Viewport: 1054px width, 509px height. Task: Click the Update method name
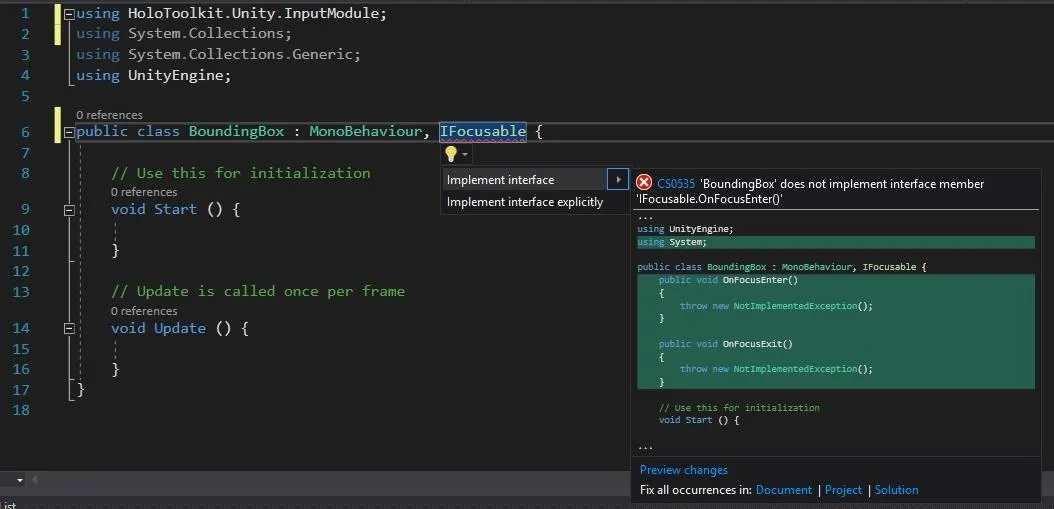click(x=180, y=328)
